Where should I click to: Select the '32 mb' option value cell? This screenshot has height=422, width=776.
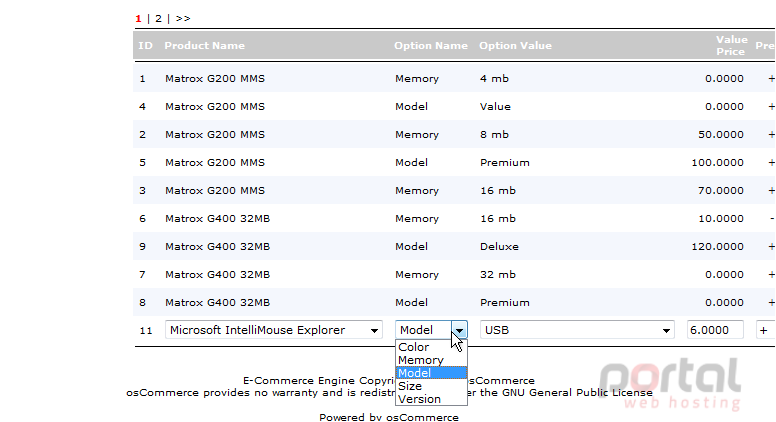coord(497,275)
